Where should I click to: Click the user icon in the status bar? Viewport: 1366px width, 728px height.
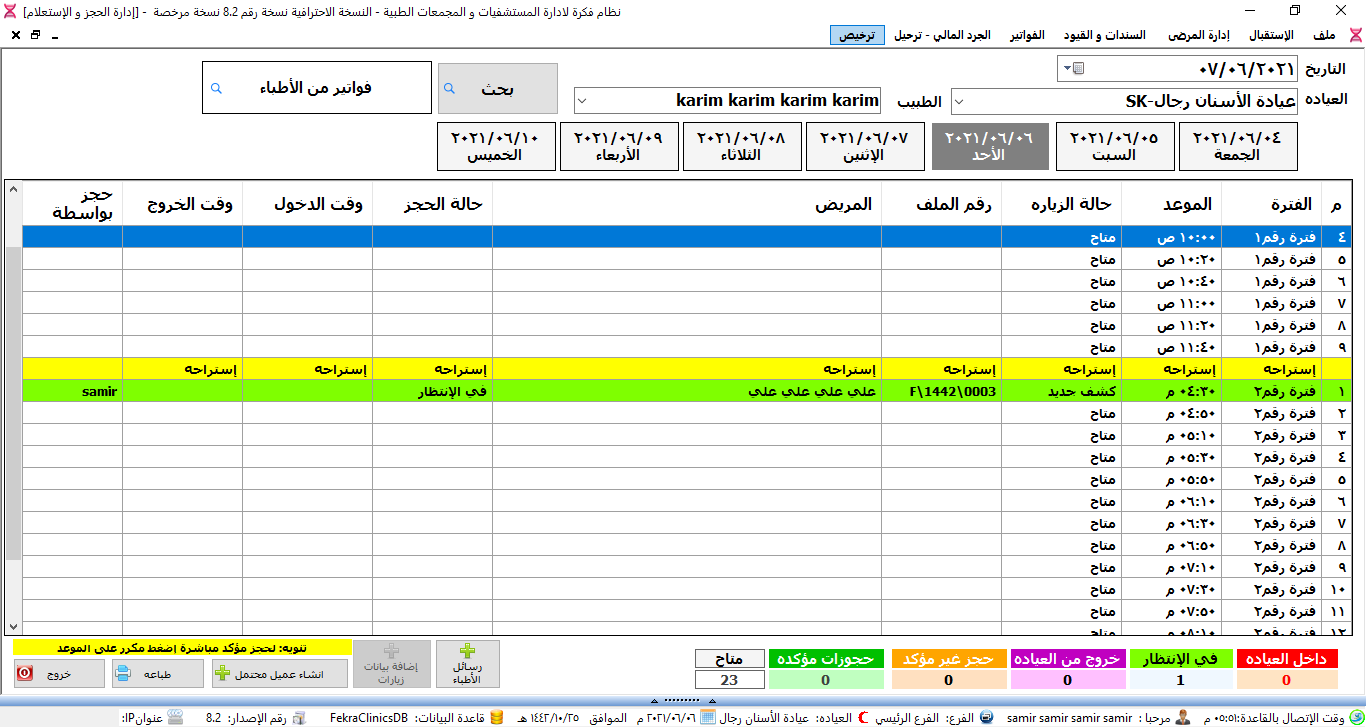(1183, 718)
